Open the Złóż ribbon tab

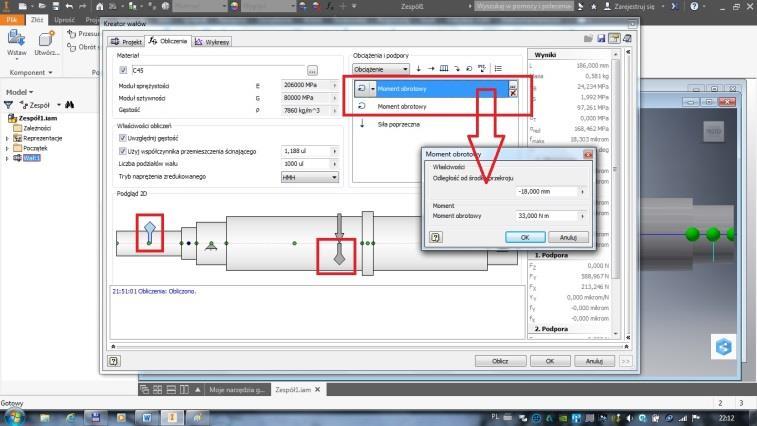click(x=37, y=20)
